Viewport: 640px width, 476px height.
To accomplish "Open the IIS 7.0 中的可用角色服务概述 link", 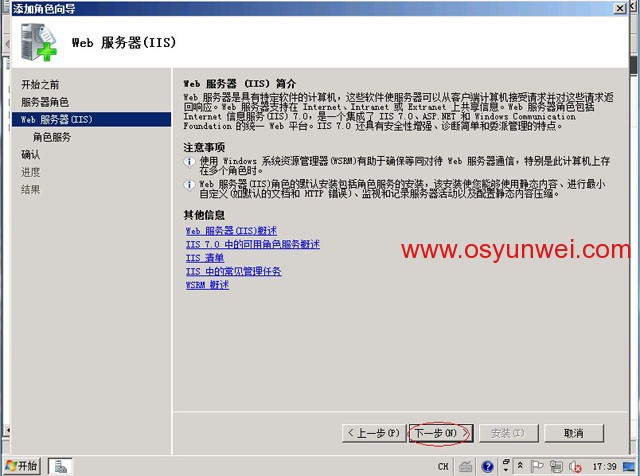I will [x=253, y=245].
